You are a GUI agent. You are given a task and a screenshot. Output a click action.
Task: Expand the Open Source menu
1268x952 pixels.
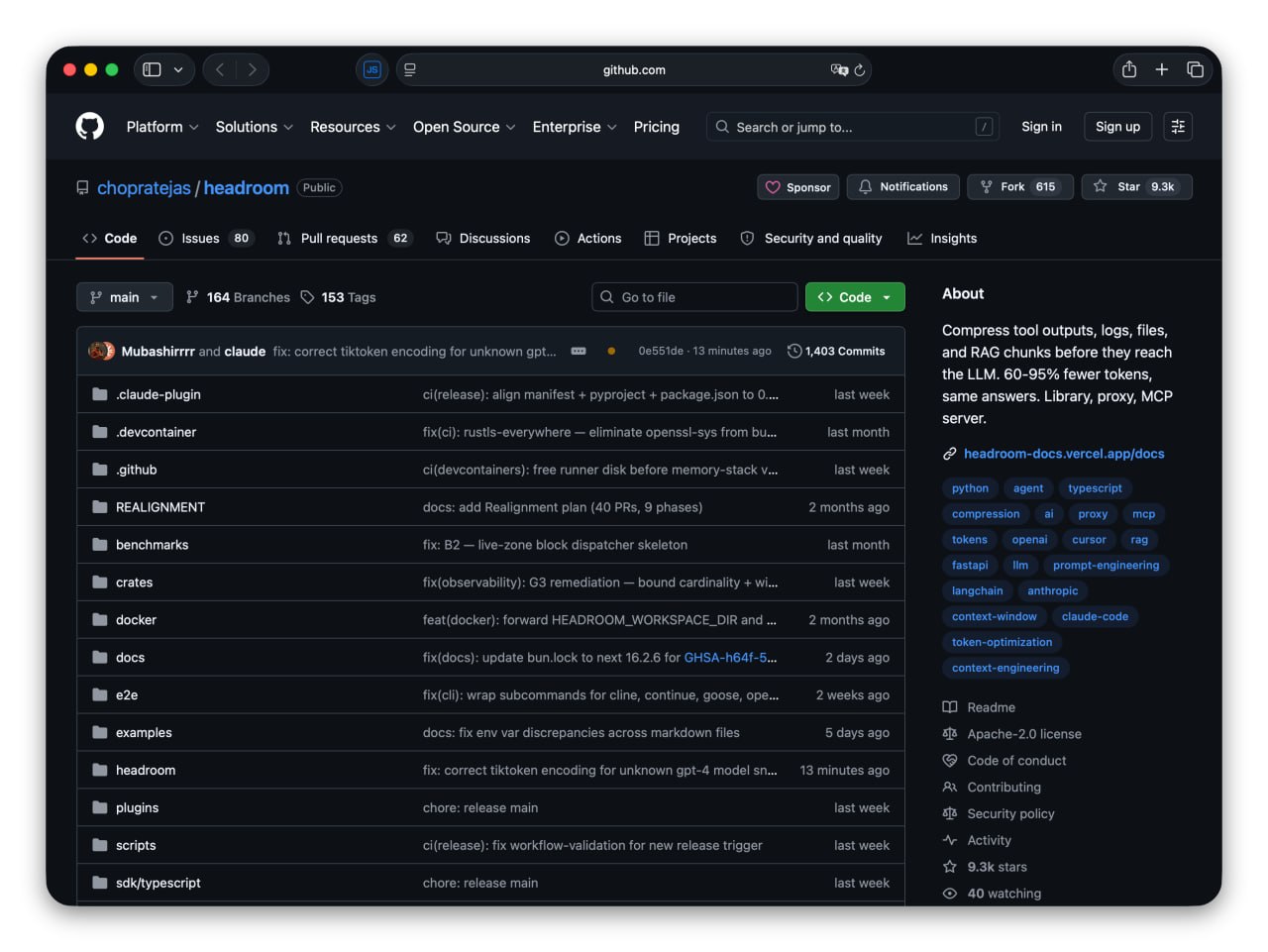point(464,127)
